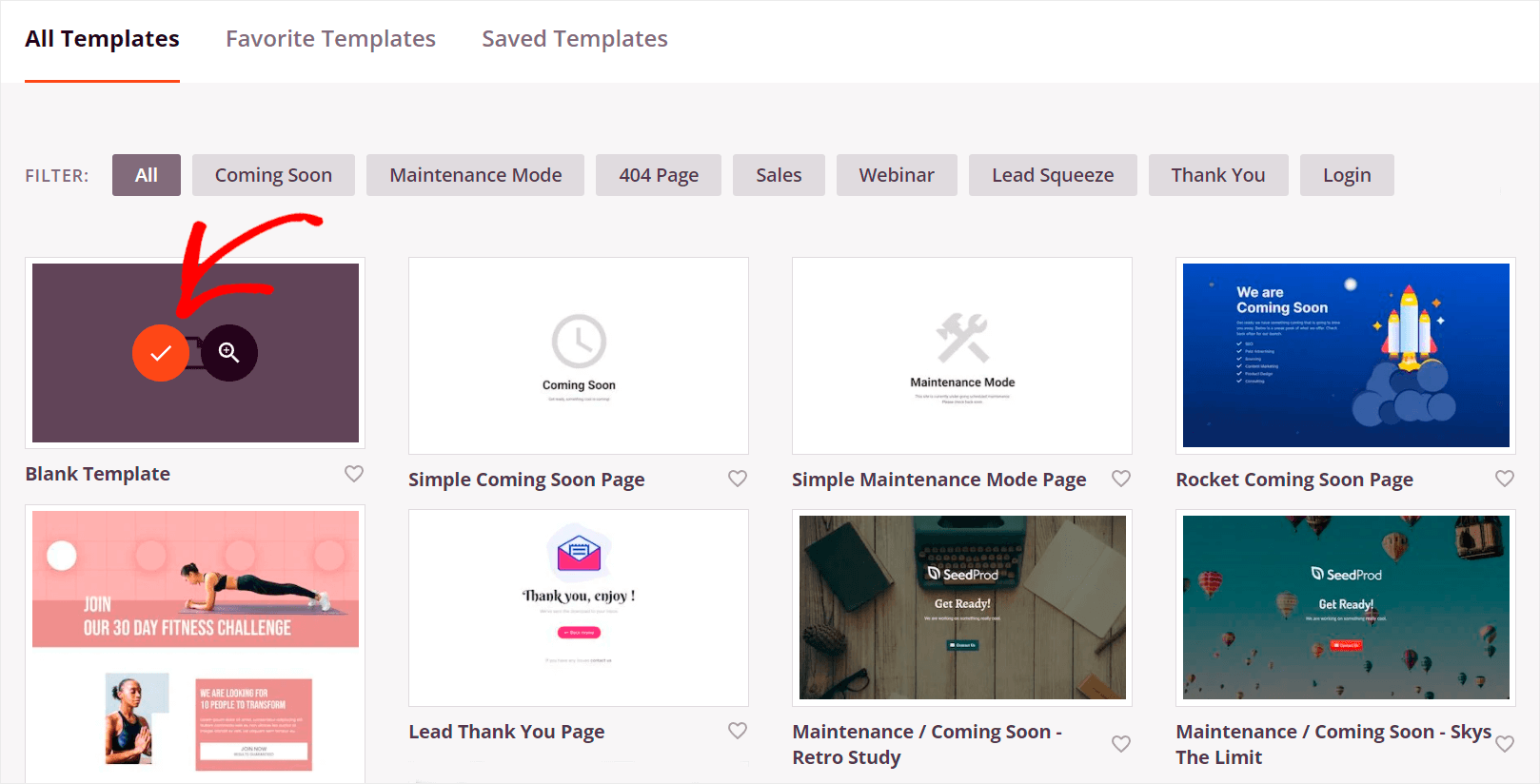The height and width of the screenshot is (784, 1540).
Task: Open the Retro Study typewriter thumbnail
Action: pos(962,608)
